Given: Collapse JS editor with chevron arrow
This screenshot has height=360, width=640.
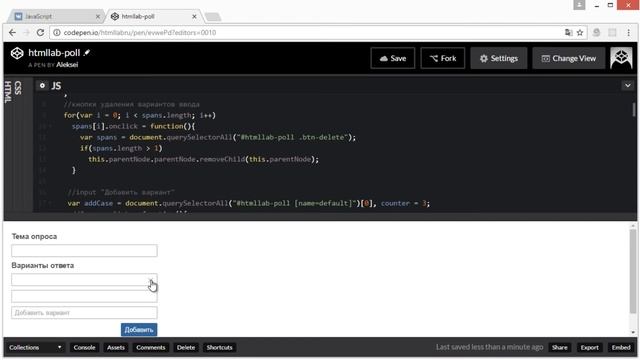Looking at the screenshot, I should pyautogui.click(x=627, y=85).
